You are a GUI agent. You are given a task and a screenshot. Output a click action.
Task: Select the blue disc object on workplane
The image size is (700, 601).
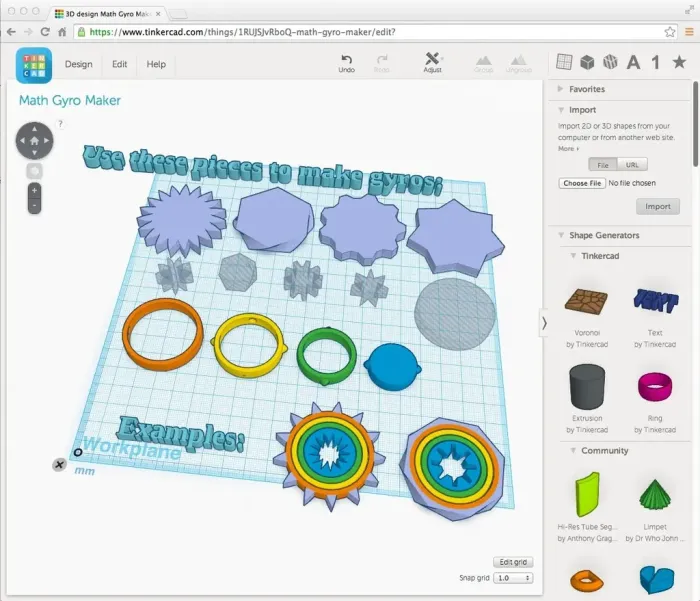[x=392, y=367]
